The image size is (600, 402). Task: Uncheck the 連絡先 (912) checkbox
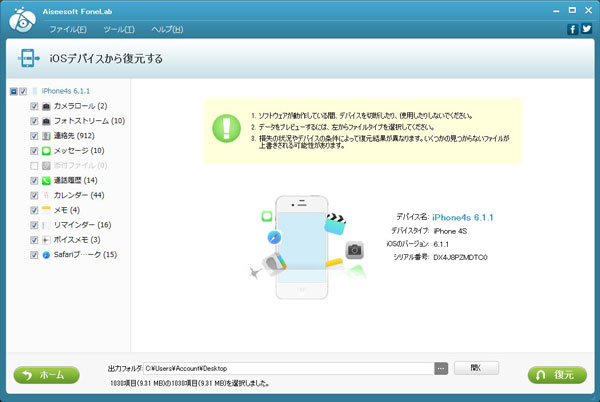click(34, 136)
